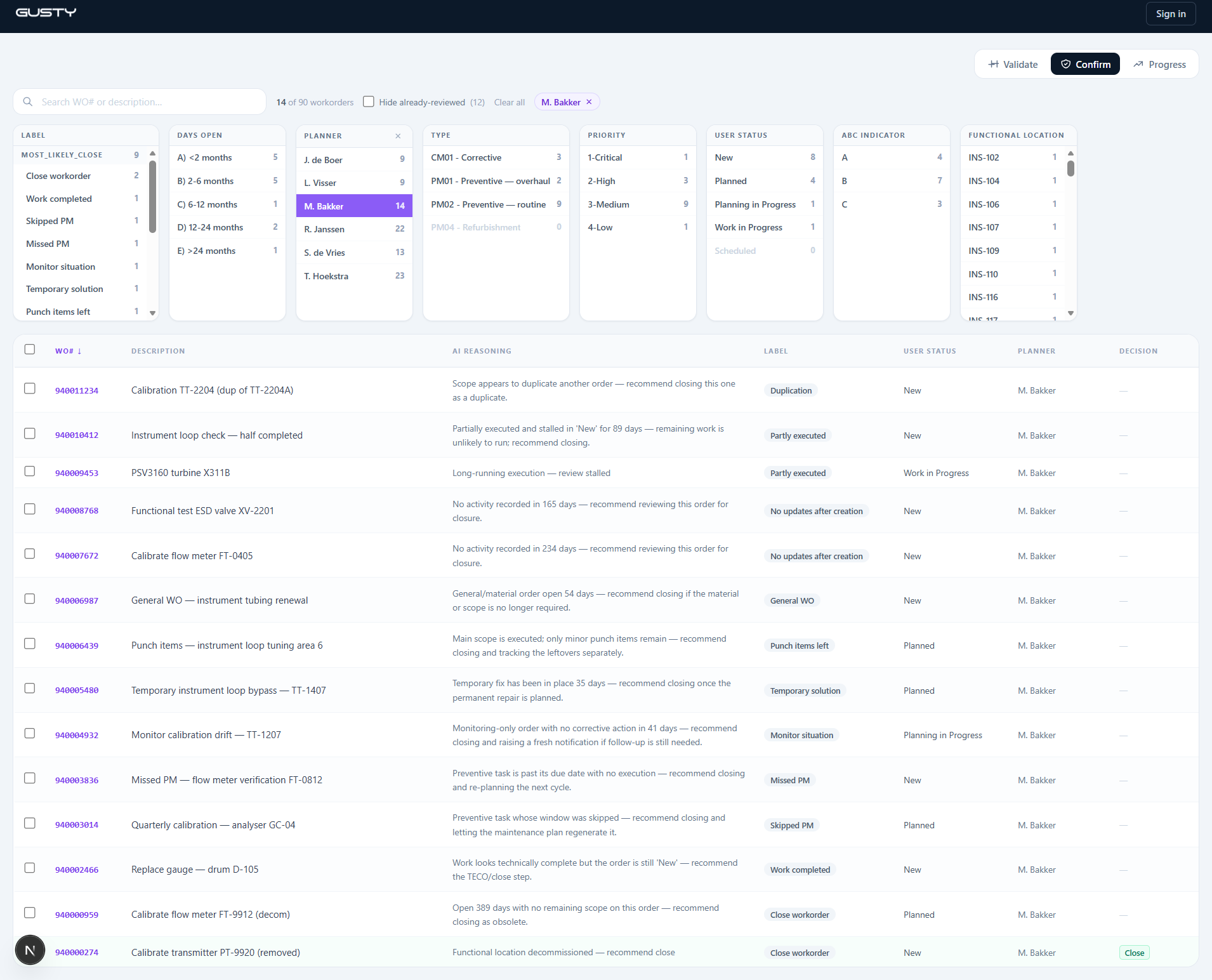Filter user status Work in Progress
1212x980 pixels.
(x=765, y=227)
